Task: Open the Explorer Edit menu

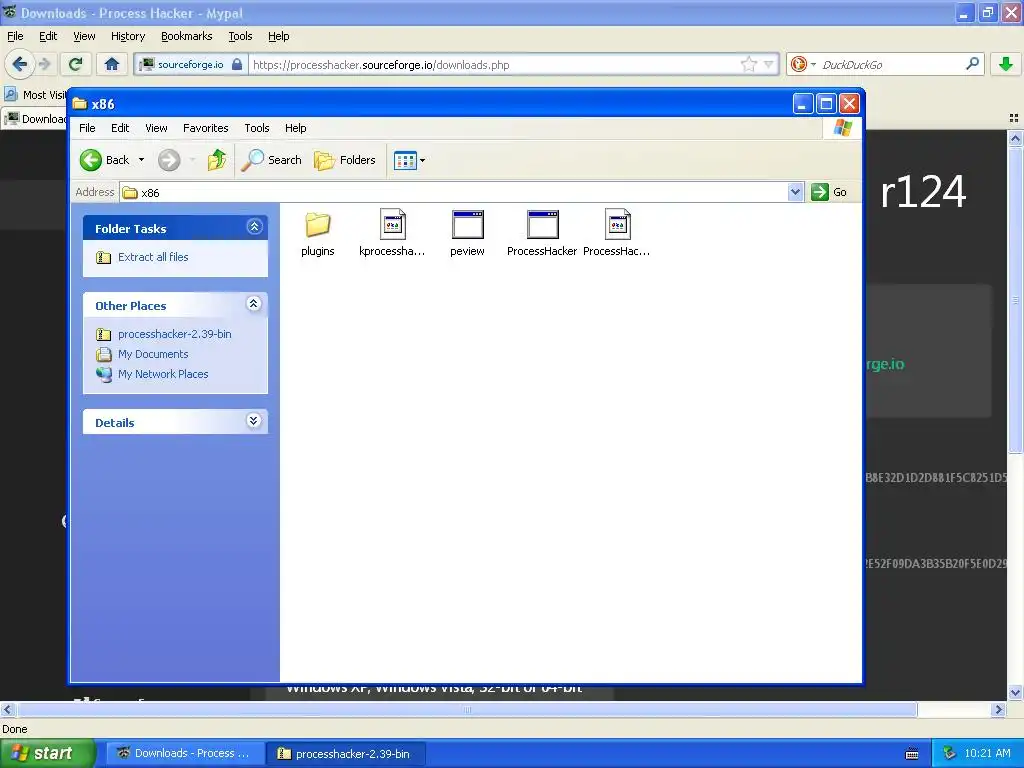Action: (x=120, y=128)
